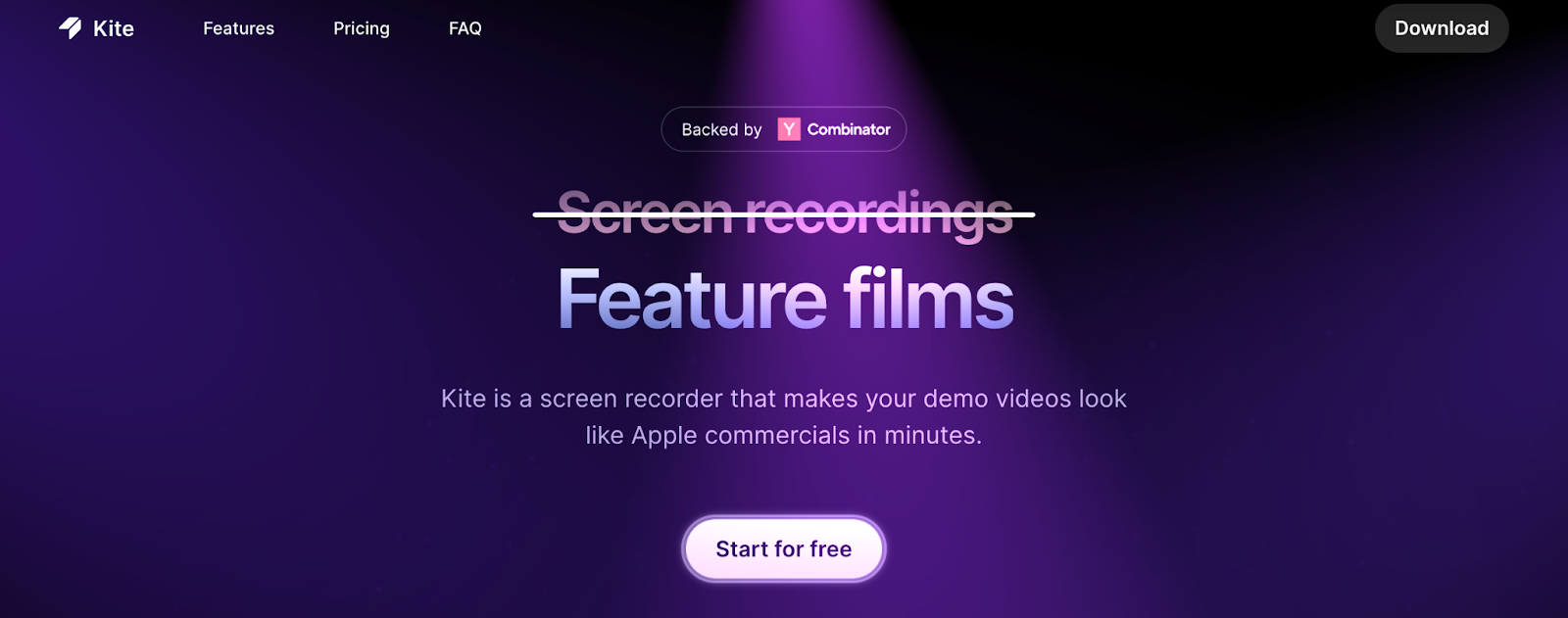
Task: Click the struck-through 'Screen recordings' heading
Action: pos(784,214)
